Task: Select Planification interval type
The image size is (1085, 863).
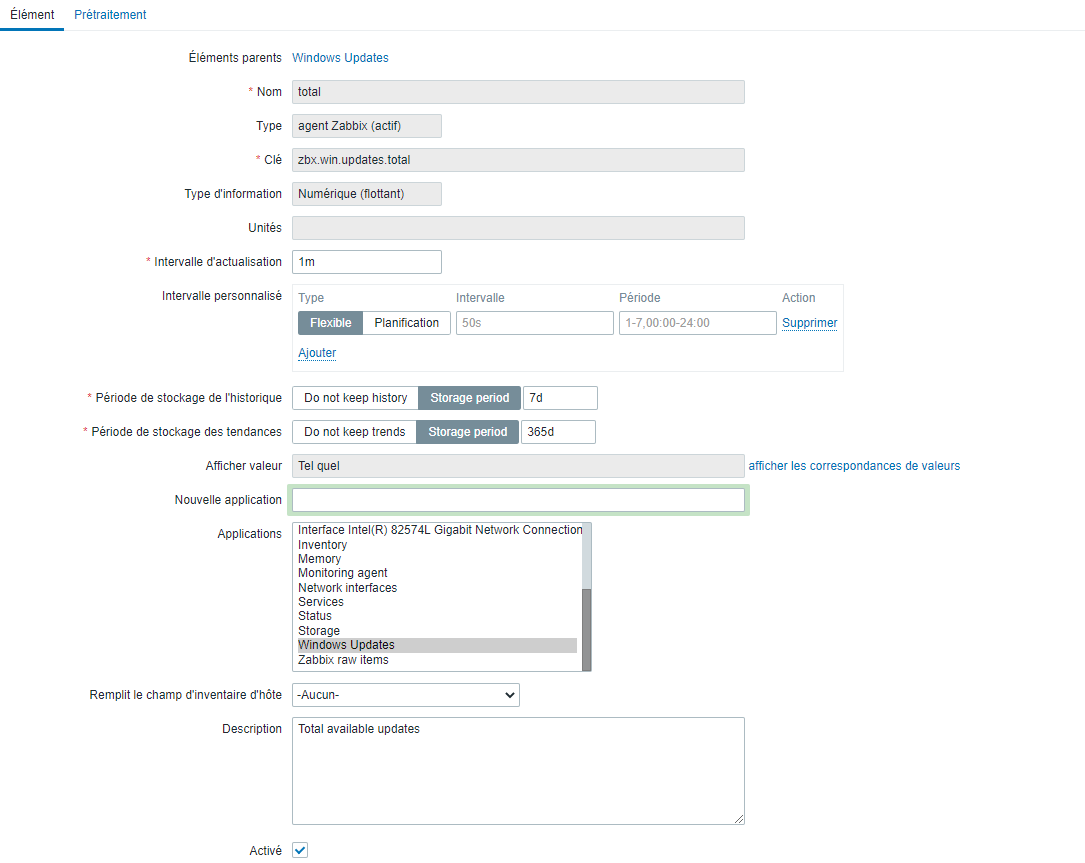Action: tap(406, 323)
